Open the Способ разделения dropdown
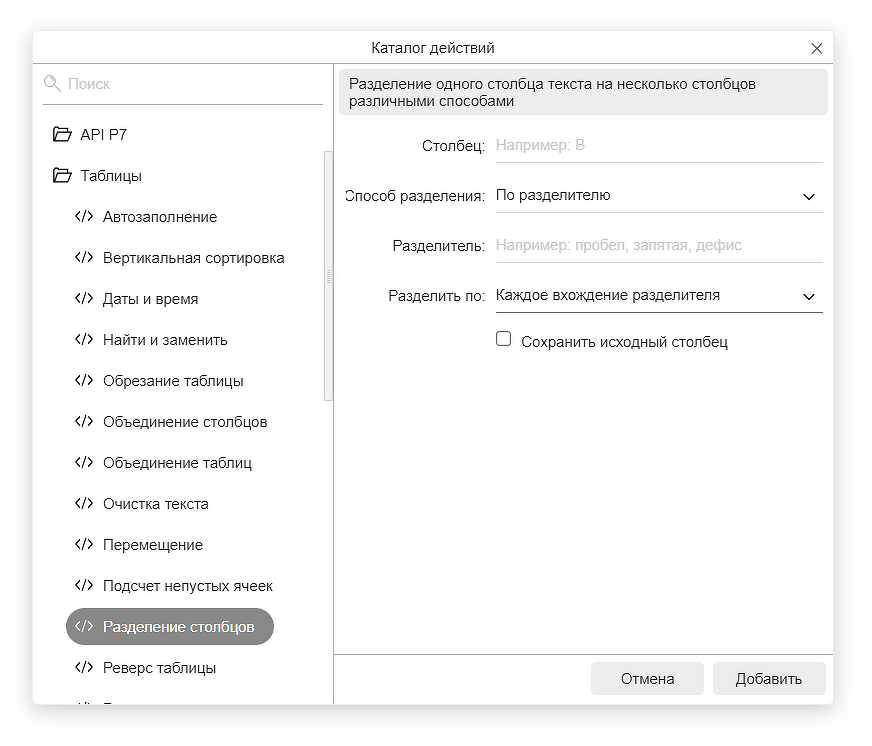 [x=658, y=196]
